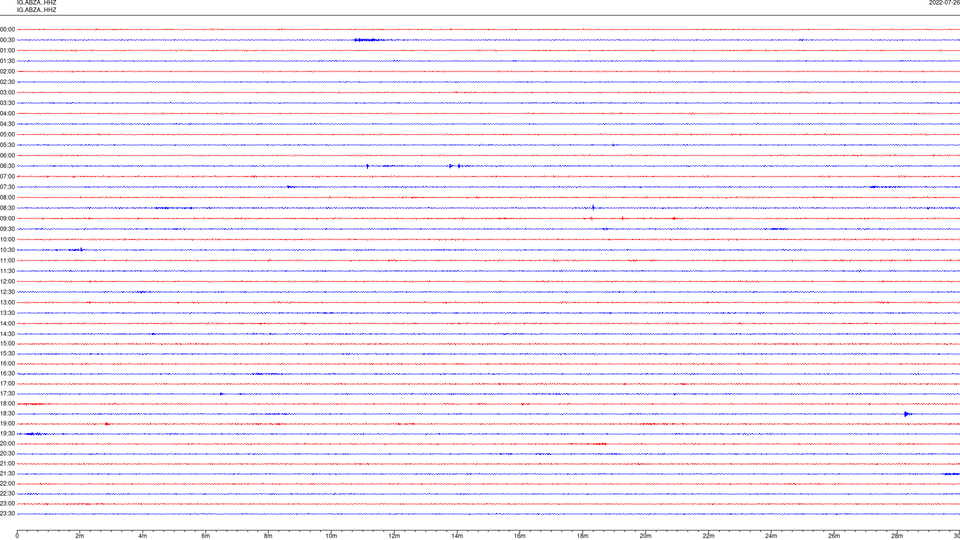960x540 pixels.
Task: Select the 13:30 trace label
Action: [x=7, y=313]
